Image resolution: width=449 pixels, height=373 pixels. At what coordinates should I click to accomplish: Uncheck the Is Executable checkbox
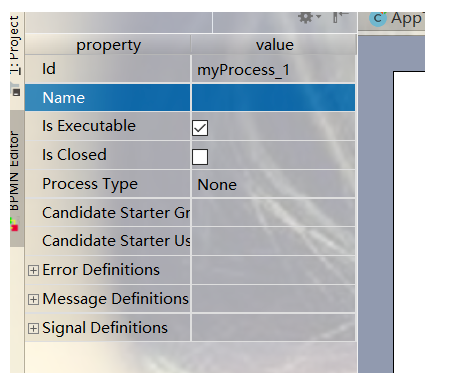tap(200, 128)
